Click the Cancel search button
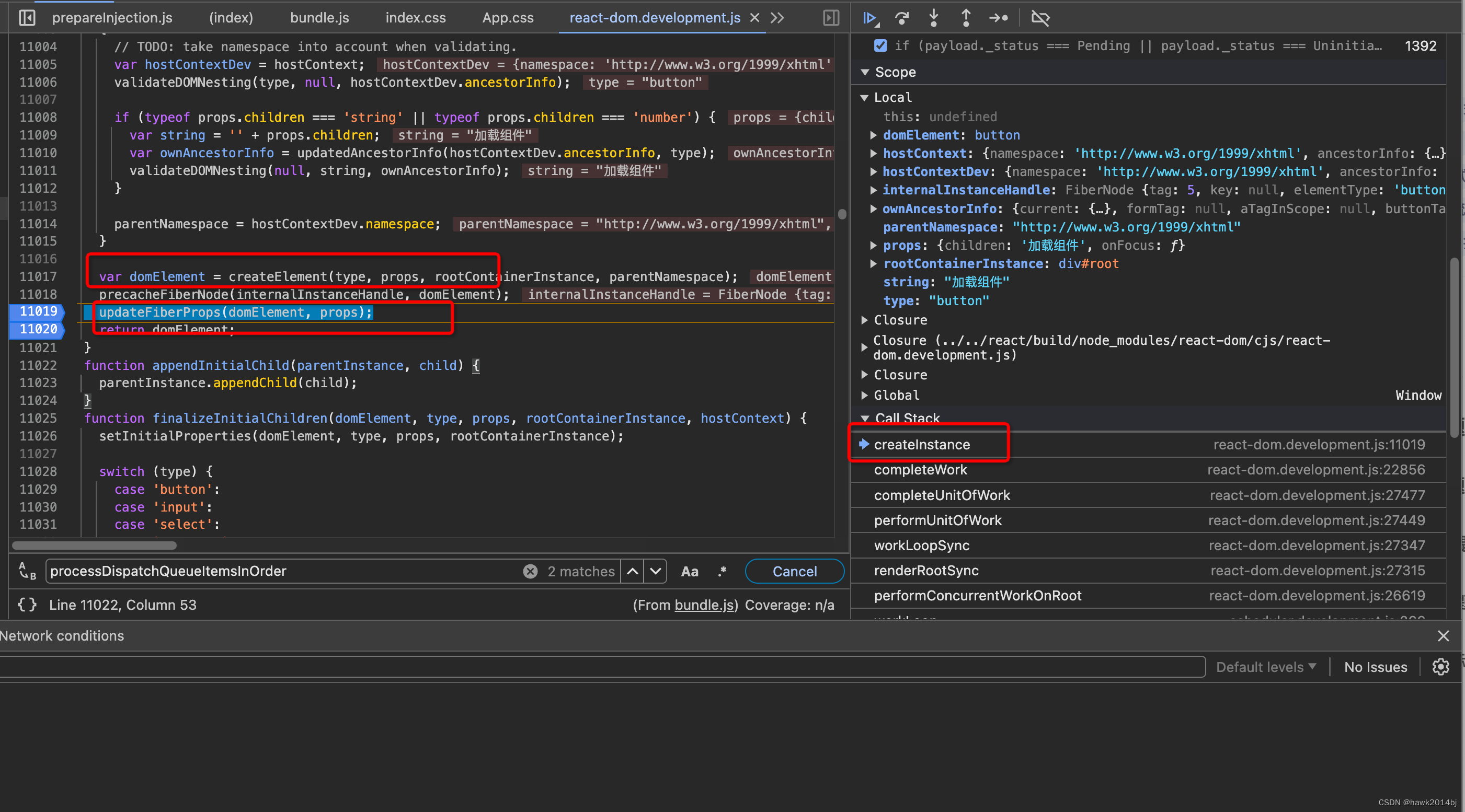The width and height of the screenshot is (1465, 812). click(x=794, y=571)
